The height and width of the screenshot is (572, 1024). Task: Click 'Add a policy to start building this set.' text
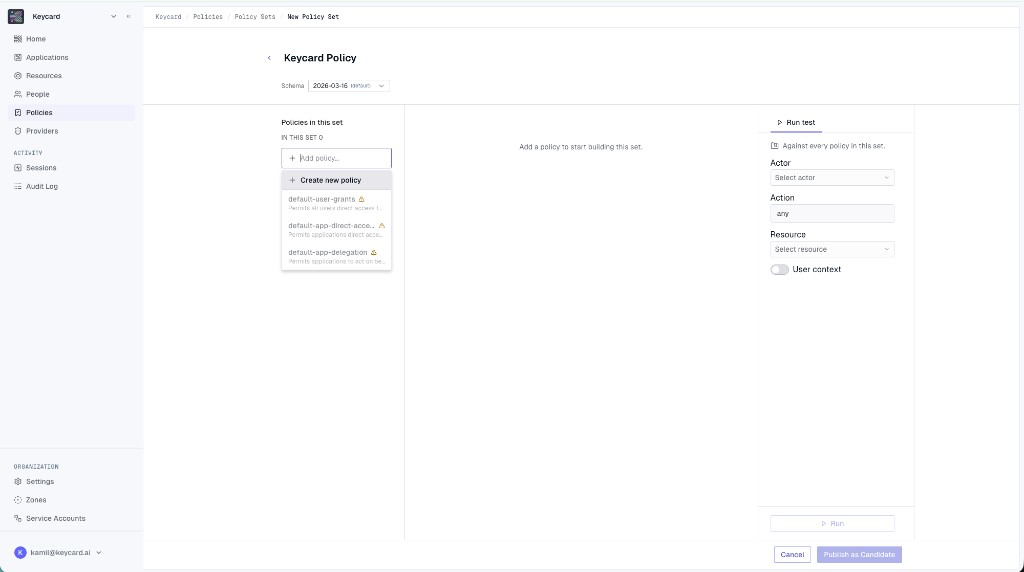pyautogui.click(x=581, y=147)
